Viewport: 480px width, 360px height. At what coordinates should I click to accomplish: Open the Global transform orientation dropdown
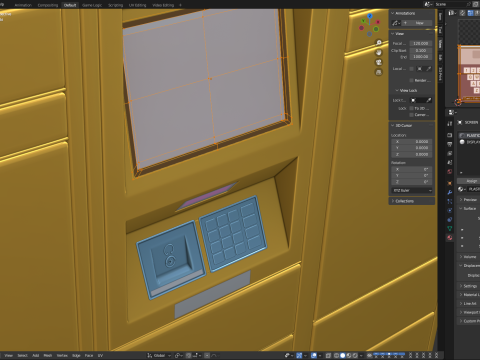(x=159, y=355)
